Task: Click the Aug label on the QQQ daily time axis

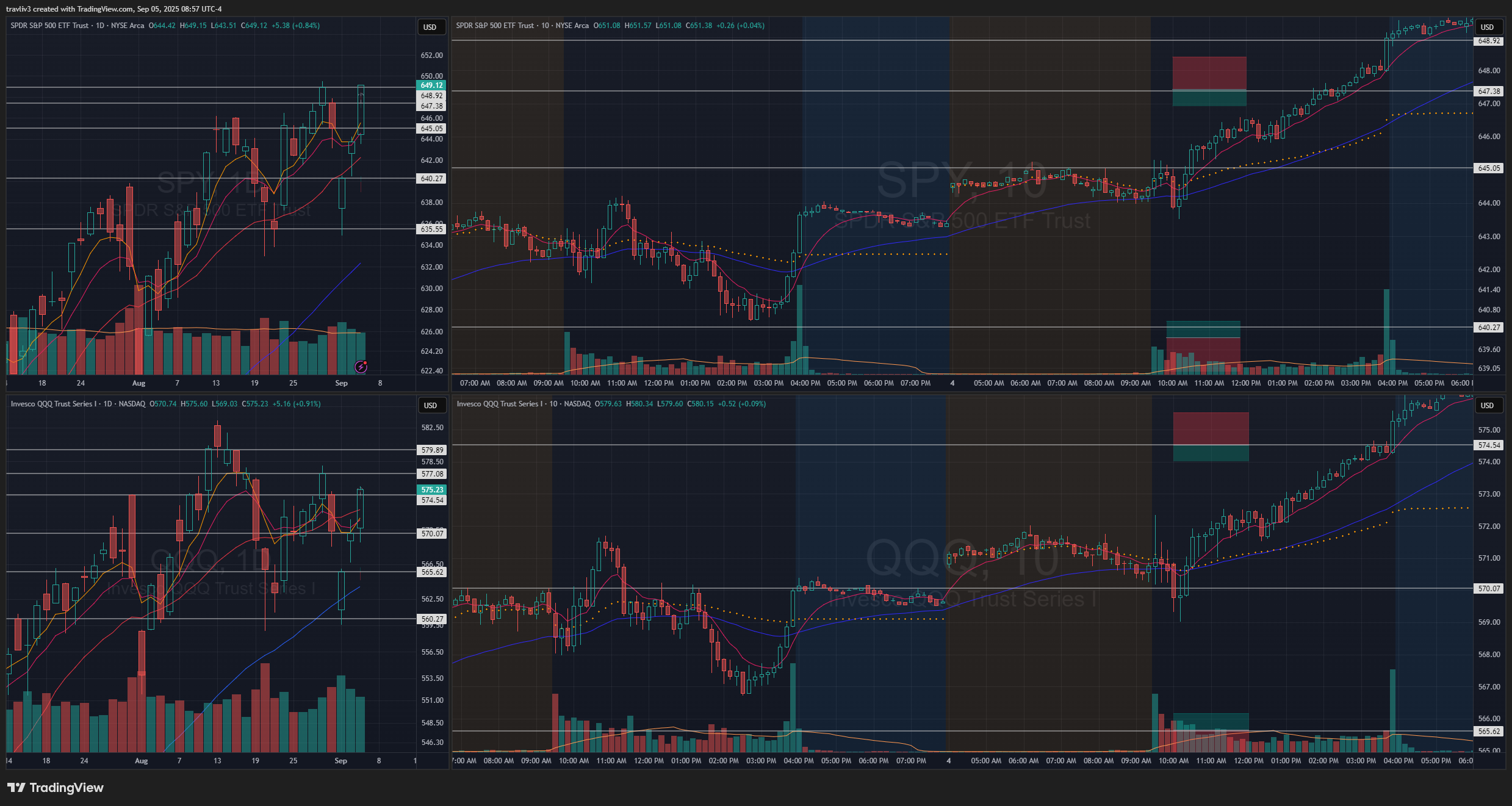Action: coord(141,761)
